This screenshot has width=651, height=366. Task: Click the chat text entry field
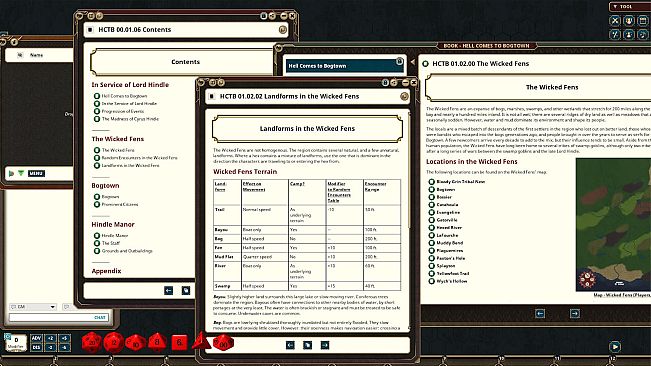coord(59,317)
